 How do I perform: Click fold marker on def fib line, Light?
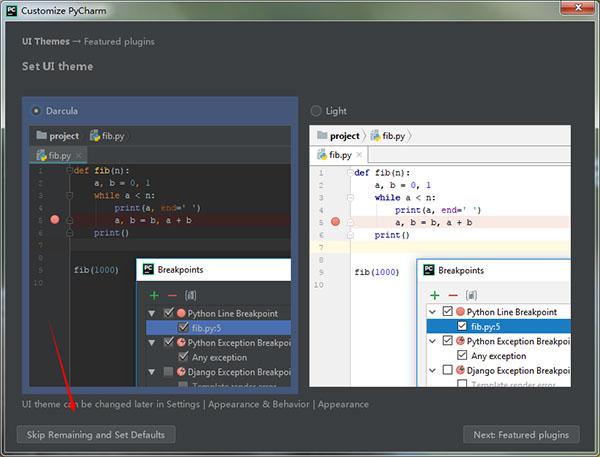(350, 173)
